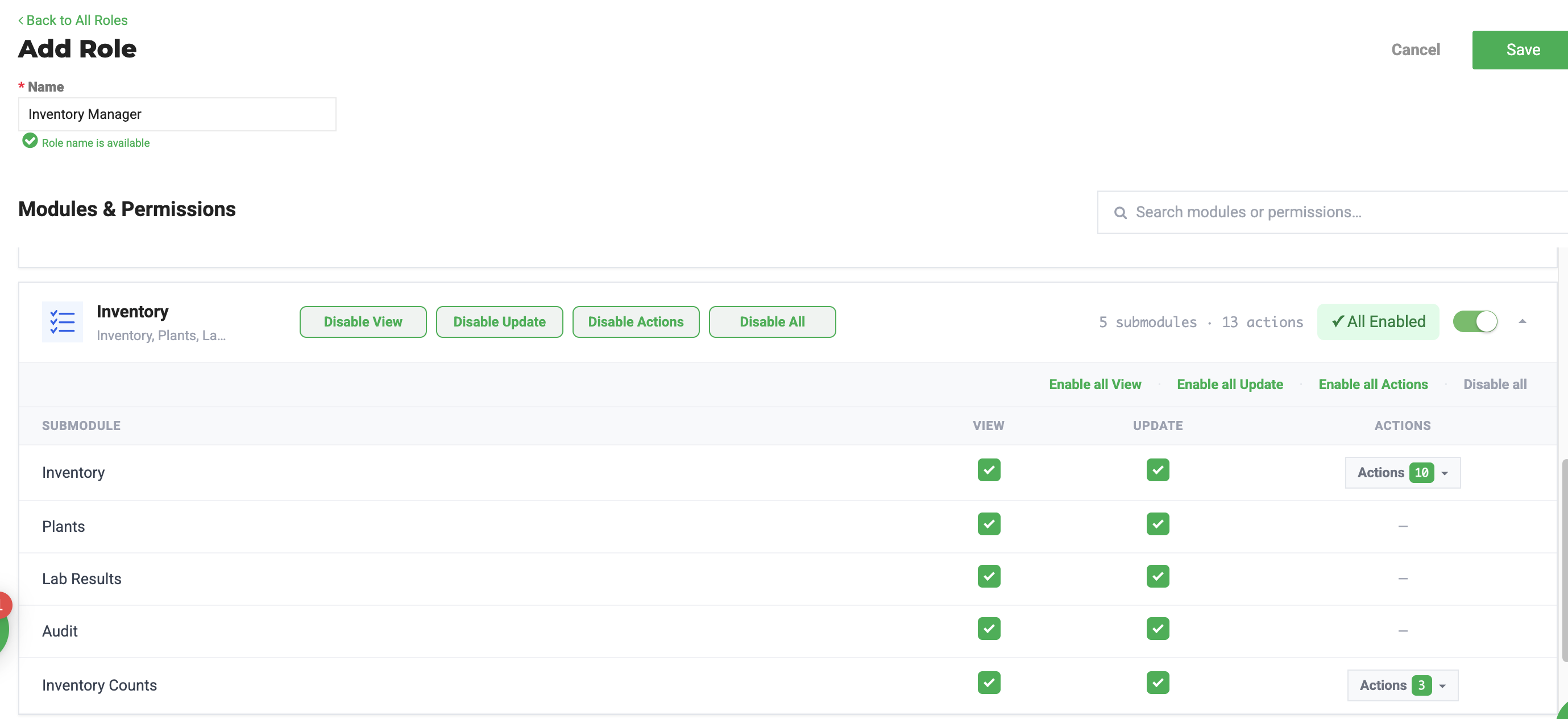
Task: Collapse the Inventory module panel arrow
Action: [1522, 321]
